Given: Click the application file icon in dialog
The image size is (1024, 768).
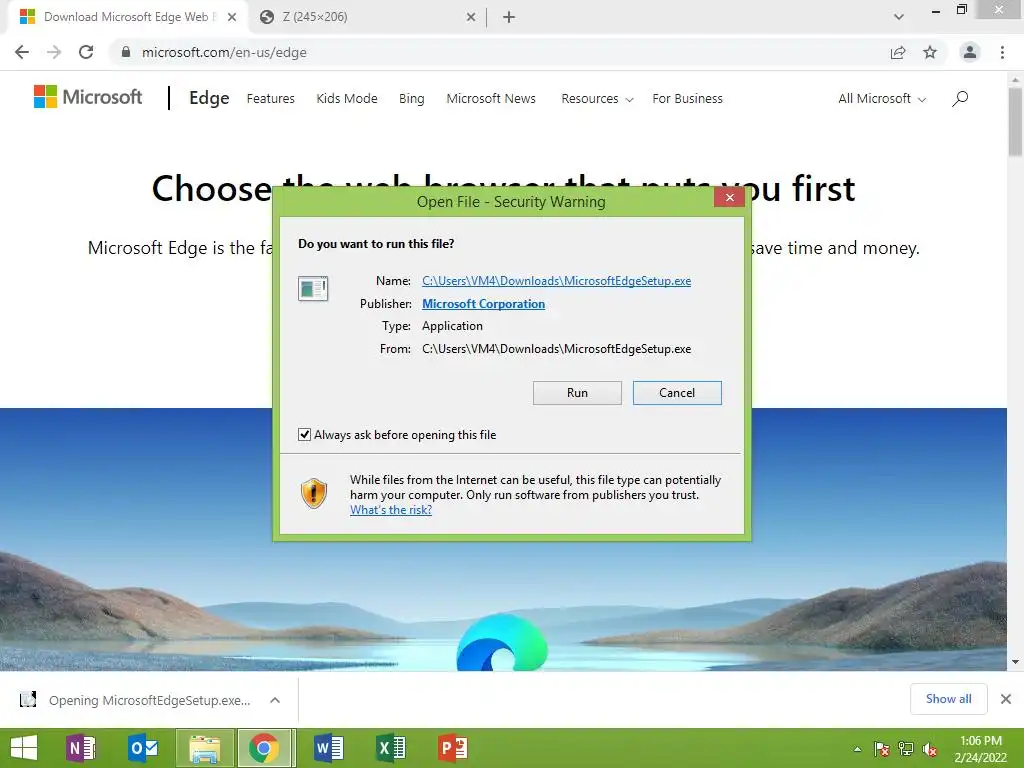Looking at the screenshot, I should click(x=313, y=288).
